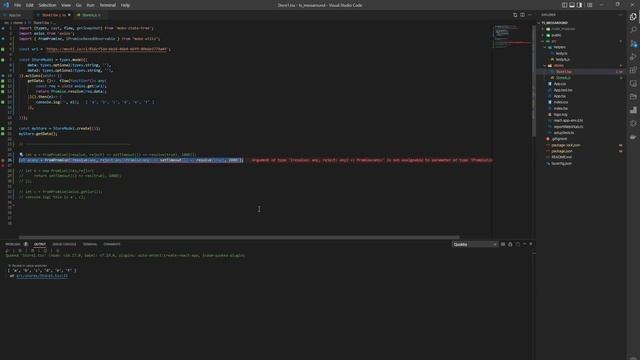Open the Selection menu
The image size is (640, 360).
point(47,5)
